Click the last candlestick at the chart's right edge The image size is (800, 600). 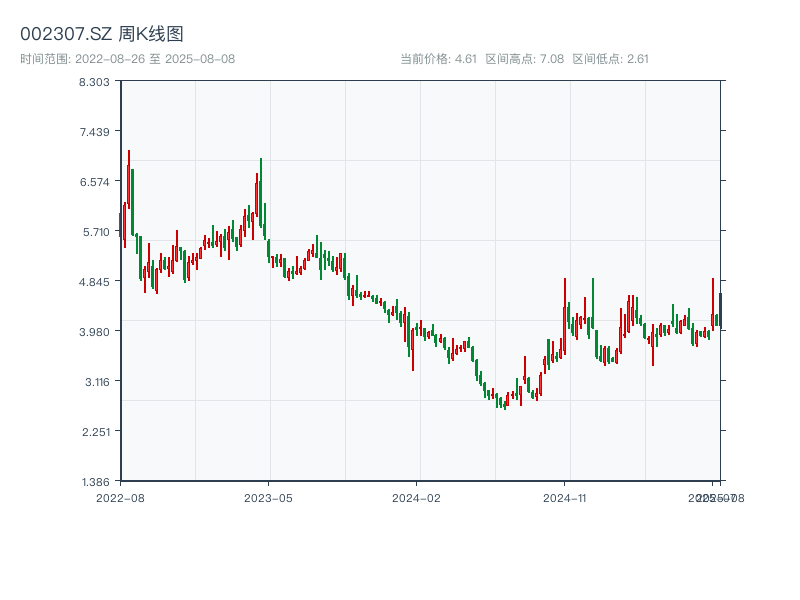pos(719,309)
